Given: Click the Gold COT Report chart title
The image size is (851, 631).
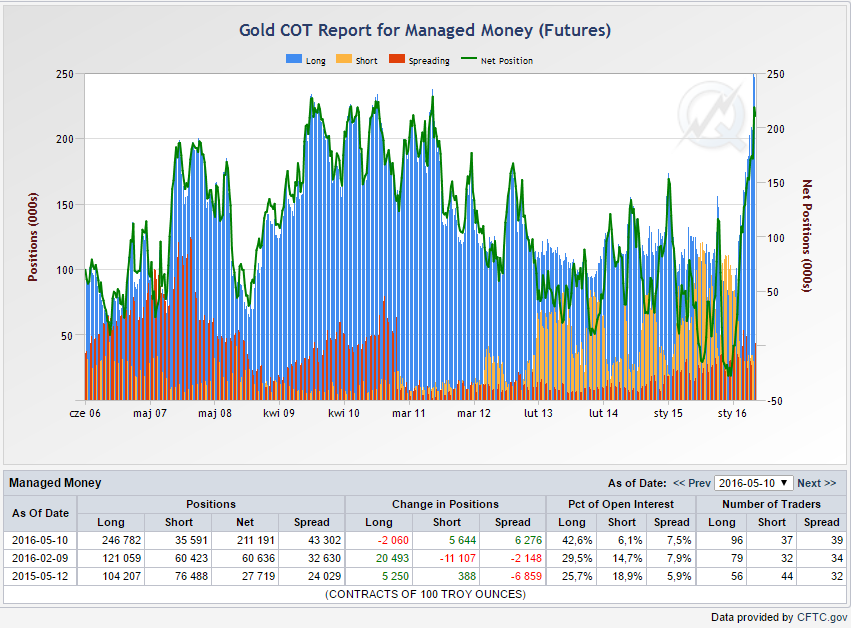Looking at the screenshot, I should (425, 30).
